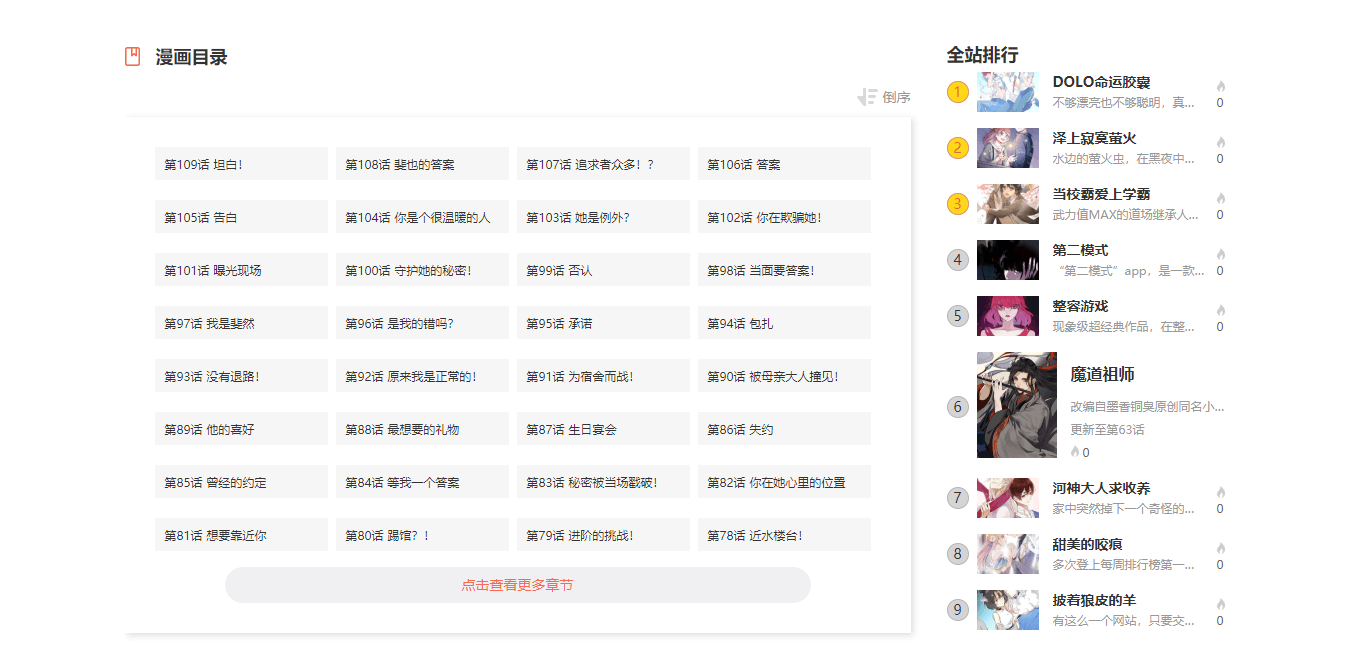
Task: Expand list via 点击查看更多章节
Action: coord(517,585)
